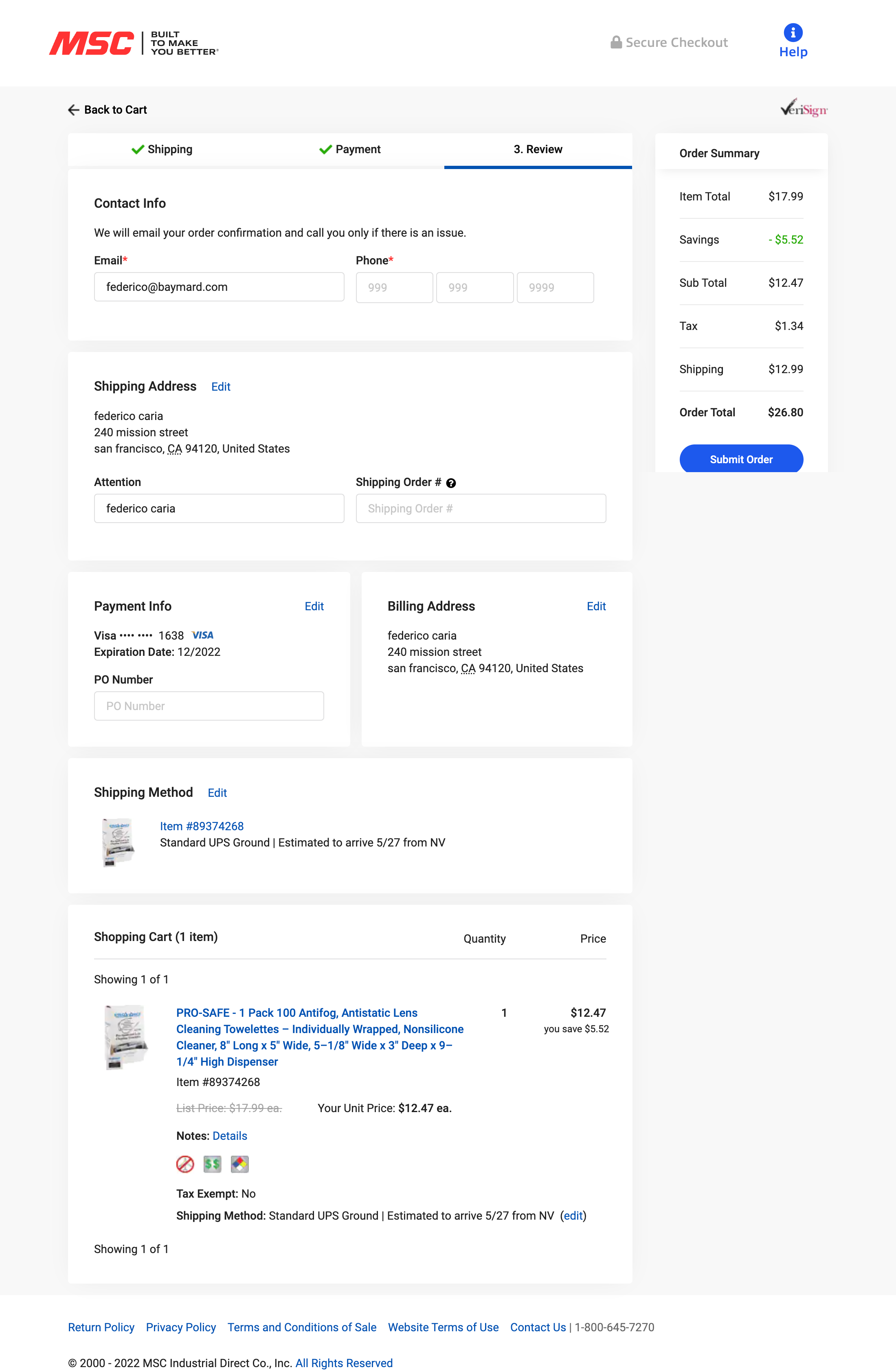Open the Details link under Notes
The image size is (896, 1372).
[x=229, y=1136]
